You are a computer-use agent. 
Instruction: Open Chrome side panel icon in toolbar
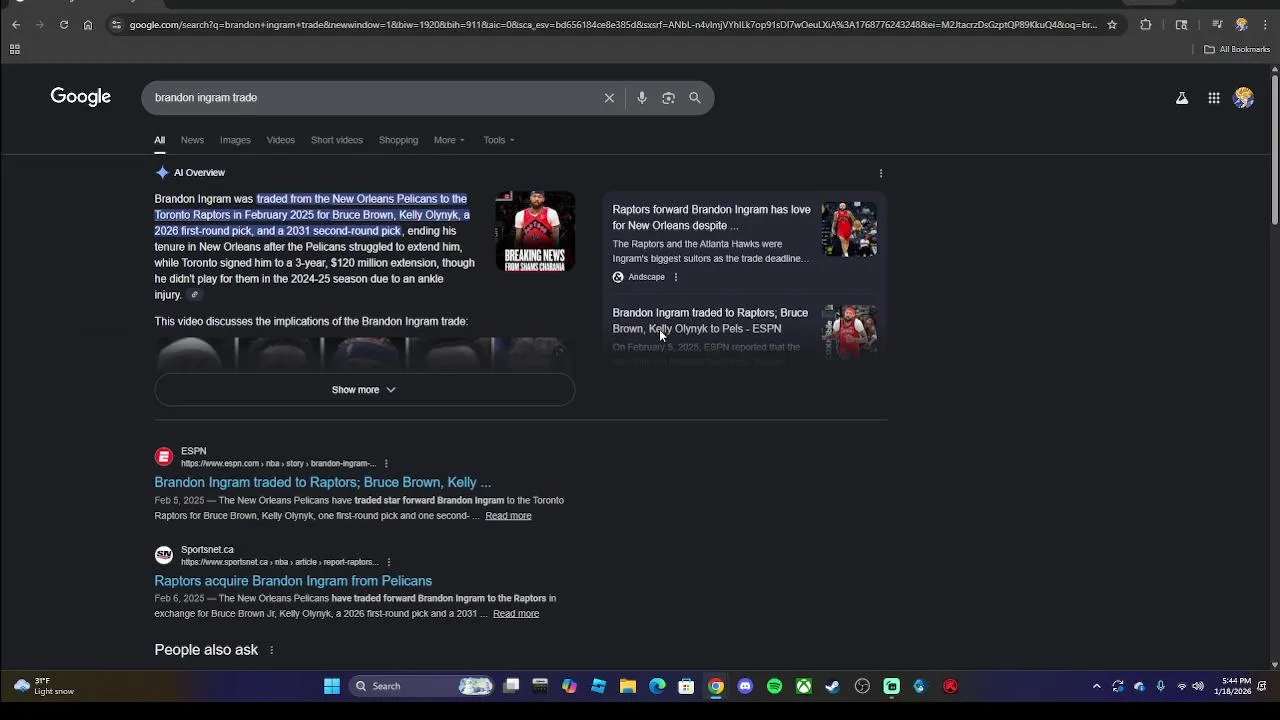1181,25
